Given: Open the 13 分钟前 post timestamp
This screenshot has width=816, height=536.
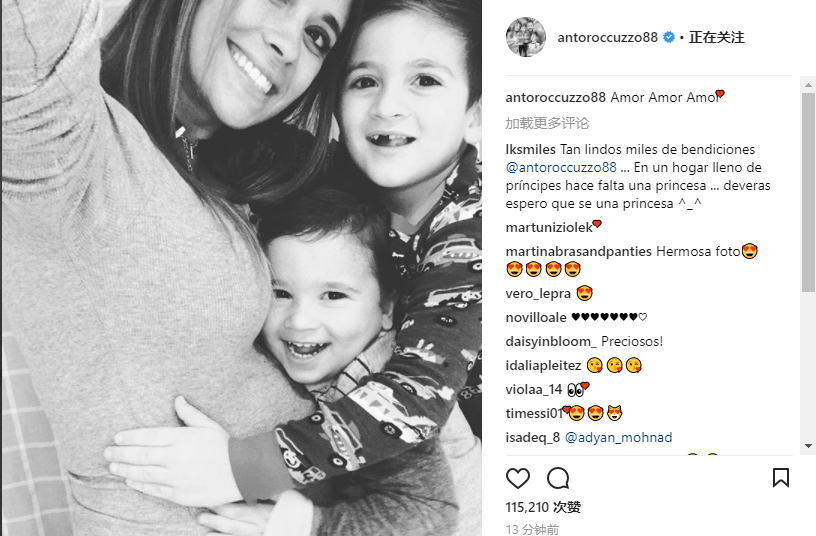Looking at the screenshot, I should (532, 529).
